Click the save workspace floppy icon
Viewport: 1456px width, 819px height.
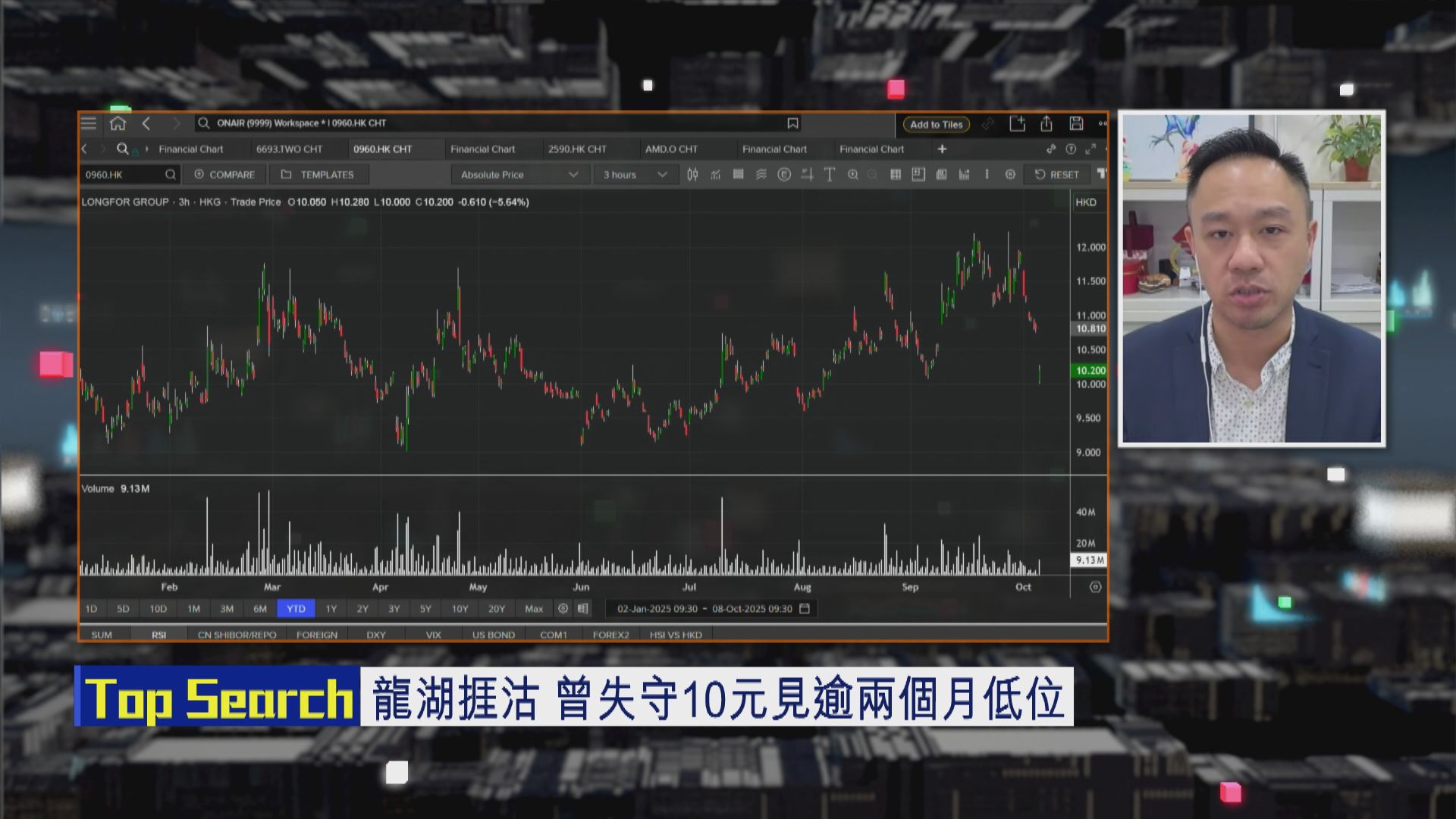coord(1076,124)
